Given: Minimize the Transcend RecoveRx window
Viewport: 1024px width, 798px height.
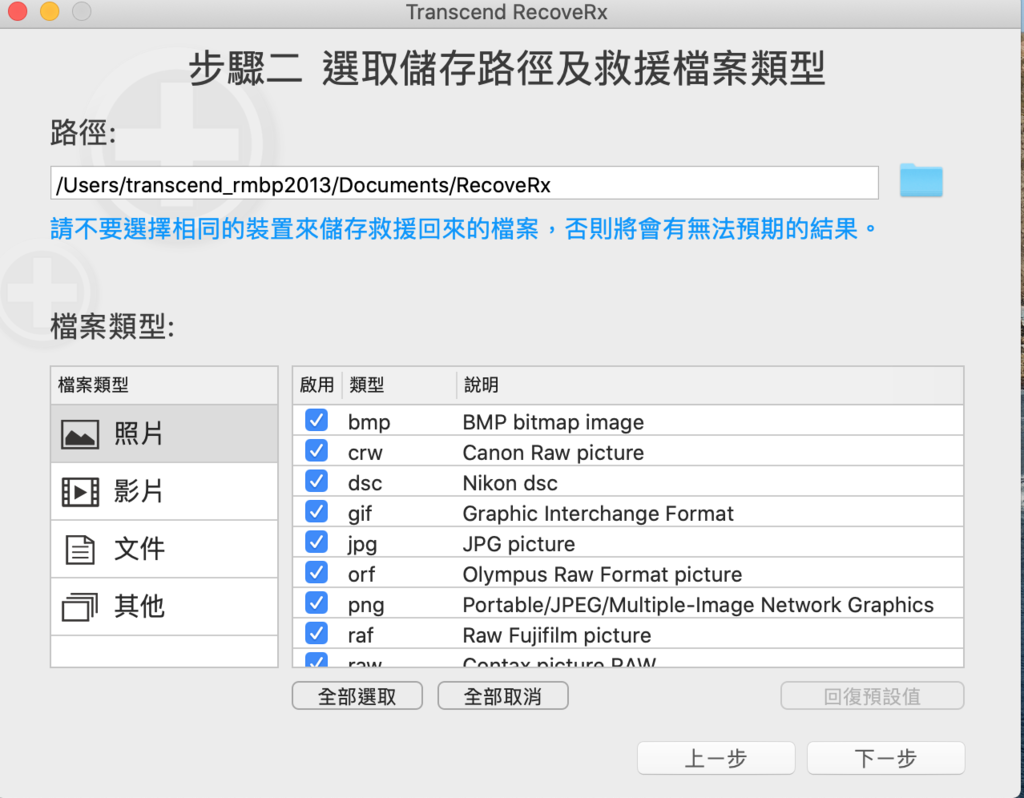Looking at the screenshot, I should pos(50,11).
